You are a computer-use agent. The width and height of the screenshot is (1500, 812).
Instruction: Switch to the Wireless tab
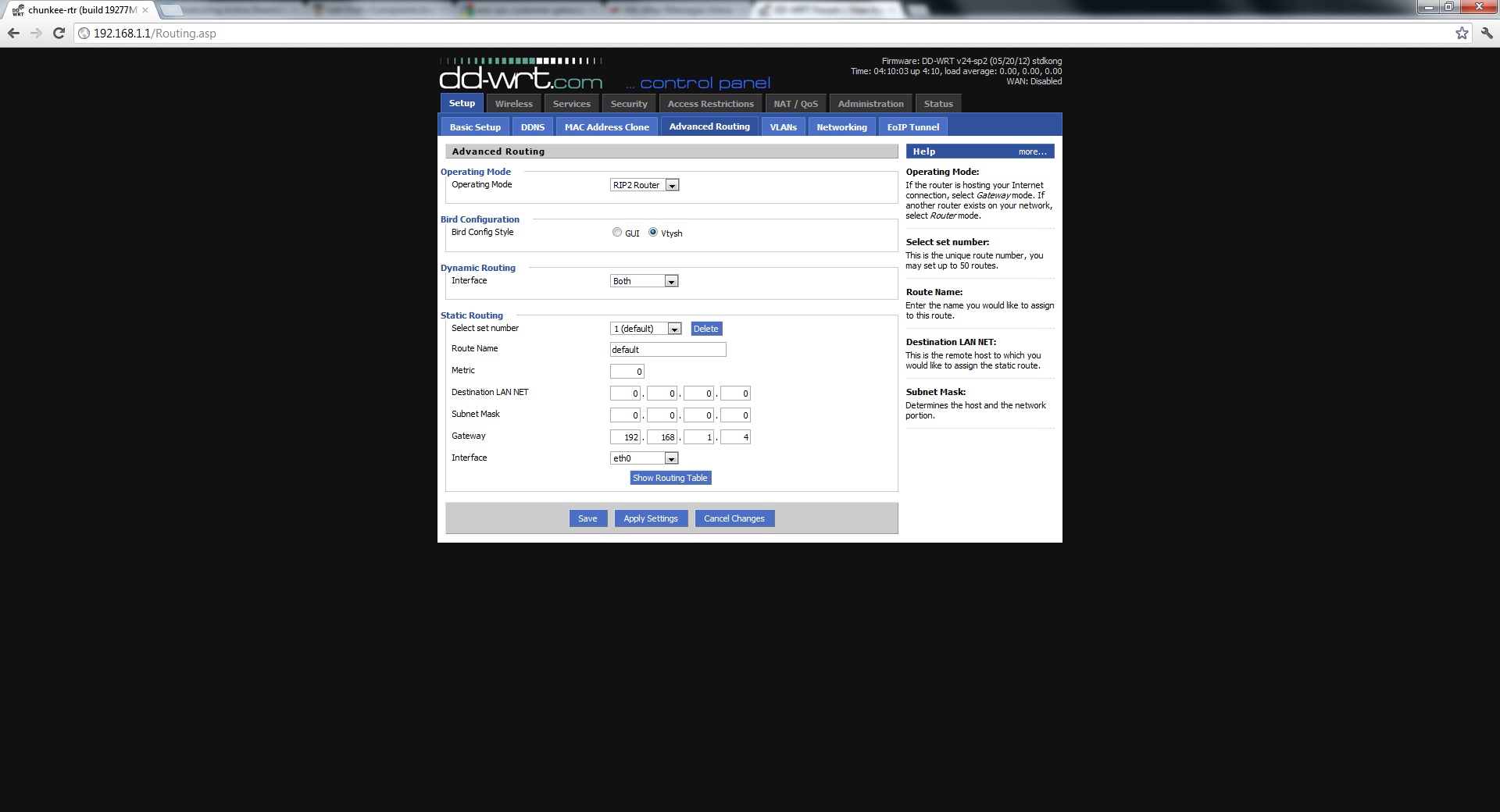pos(513,104)
